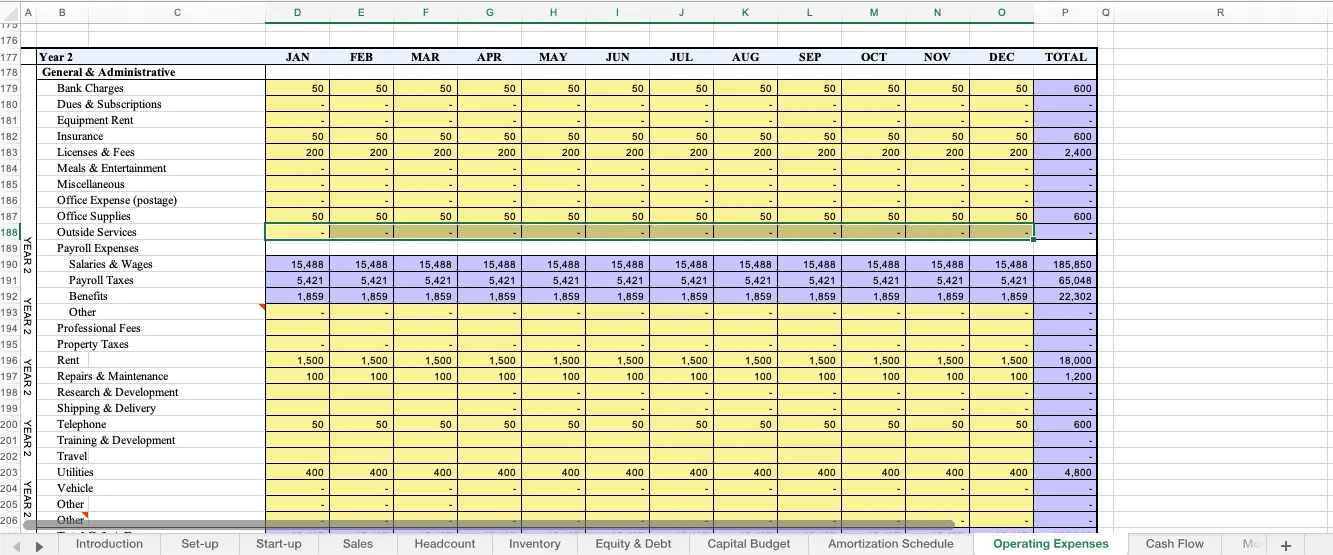Click the add new sheet plus button
The width and height of the screenshot is (1333, 555).
click(1286, 545)
